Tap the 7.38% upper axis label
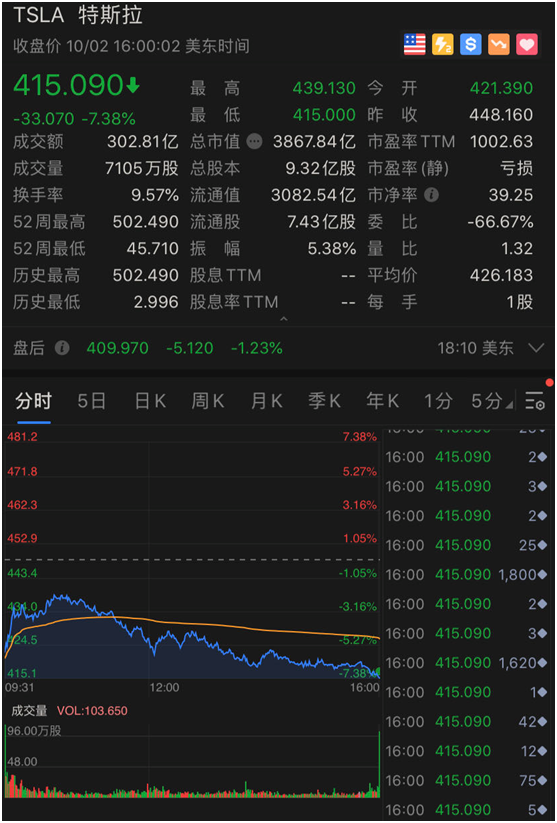 tap(360, 437)
